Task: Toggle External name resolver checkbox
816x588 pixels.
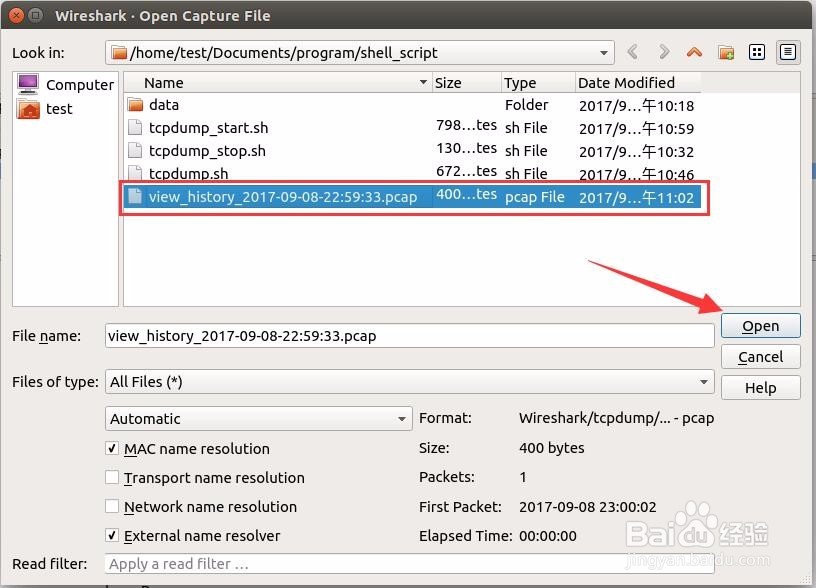Action: pyautogui.click(x=111, y=535)
